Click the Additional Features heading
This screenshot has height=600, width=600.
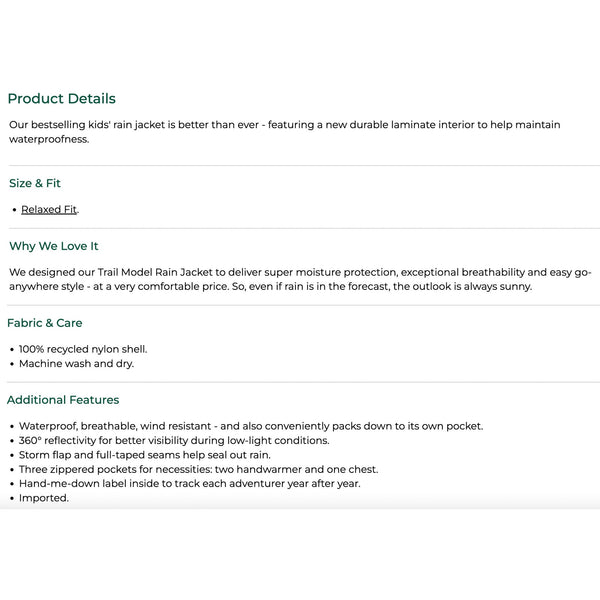(x=63, y=400)
